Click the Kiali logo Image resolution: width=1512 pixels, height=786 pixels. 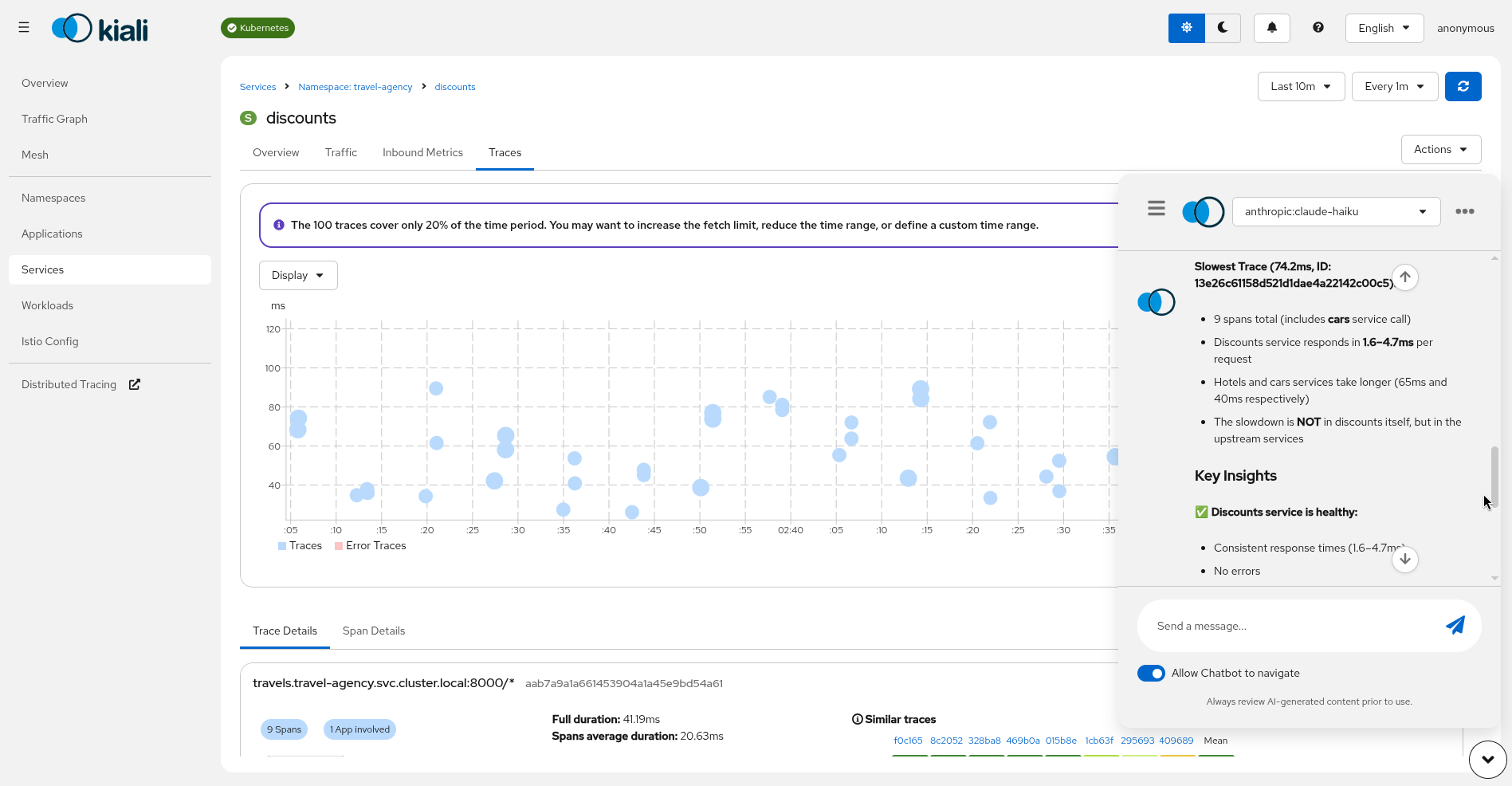coord(100,29)
